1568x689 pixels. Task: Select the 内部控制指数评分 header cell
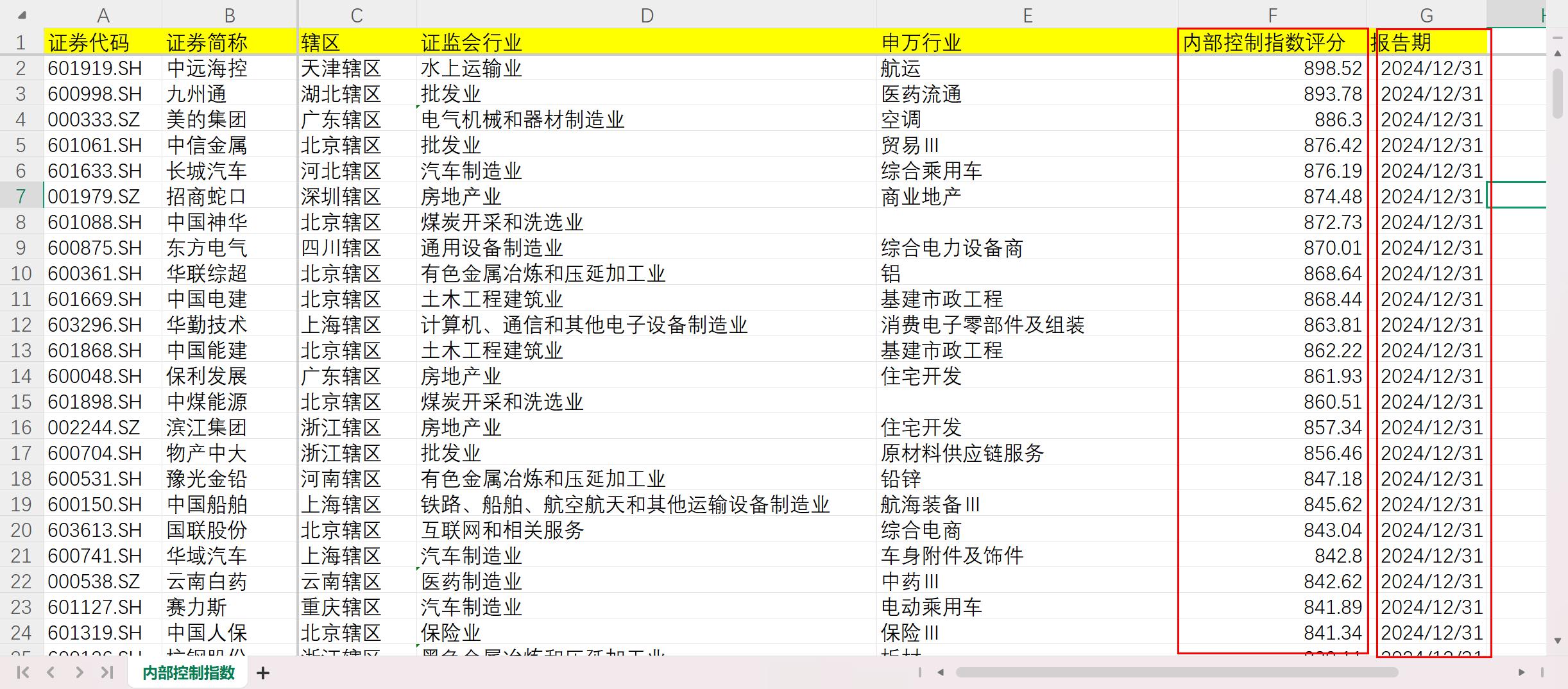(x=1272, y=42)
